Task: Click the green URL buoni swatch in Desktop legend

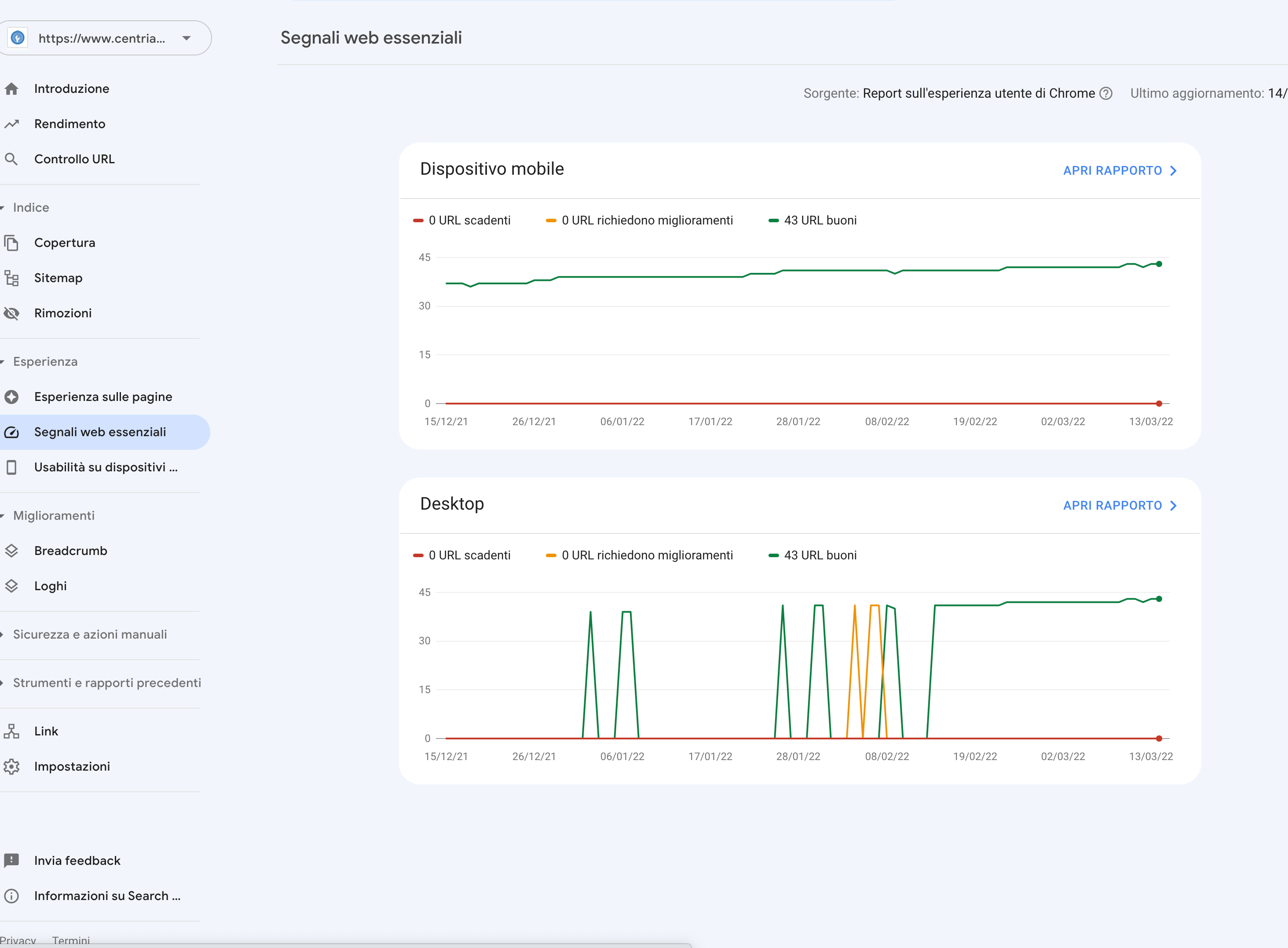Action: pyautogui.click(x=774, y=555)
